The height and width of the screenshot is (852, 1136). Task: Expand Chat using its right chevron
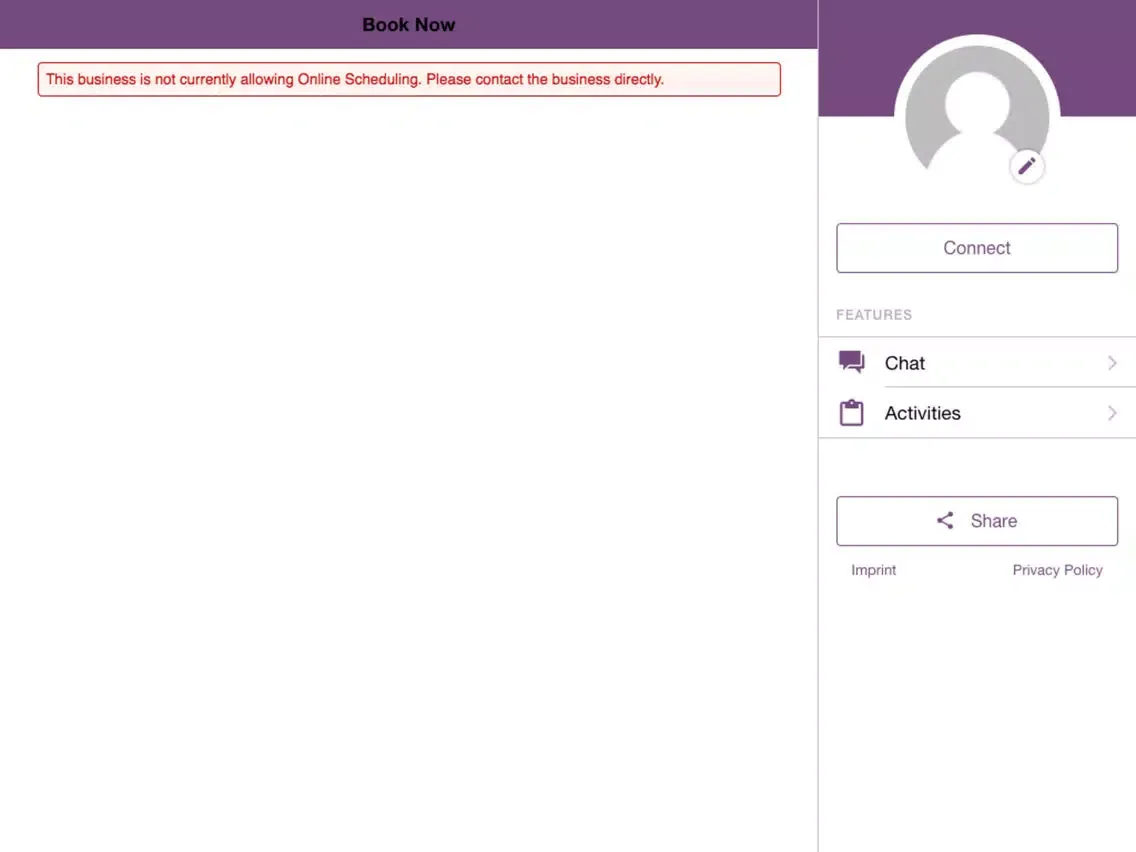pyautogui.click(x=1112, y=363)
